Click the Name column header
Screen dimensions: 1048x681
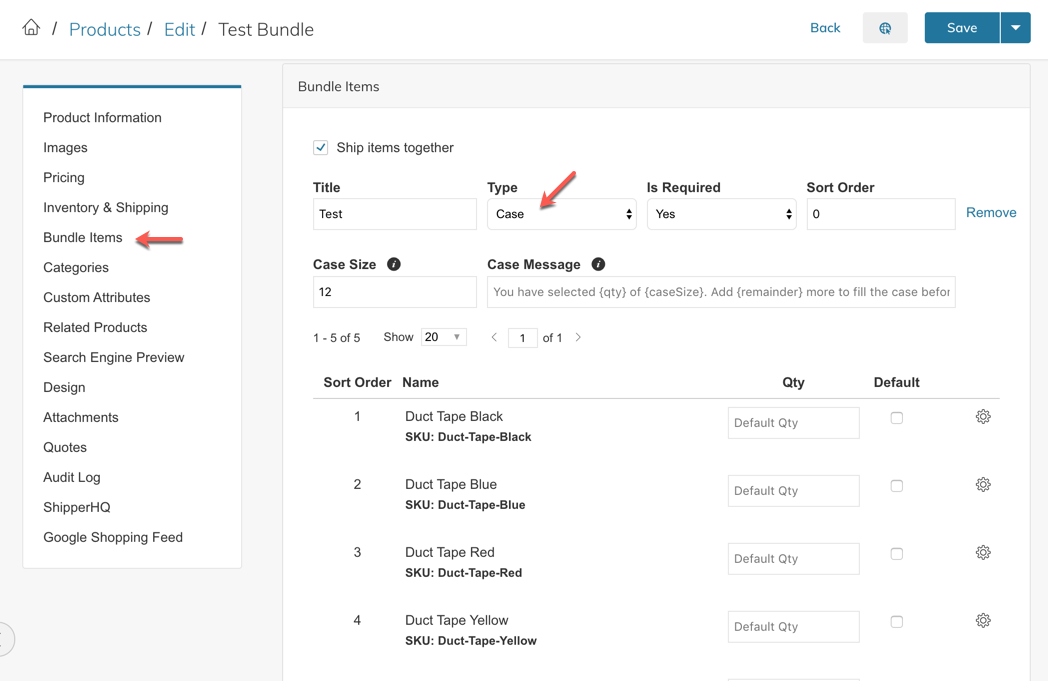[420, 382]
